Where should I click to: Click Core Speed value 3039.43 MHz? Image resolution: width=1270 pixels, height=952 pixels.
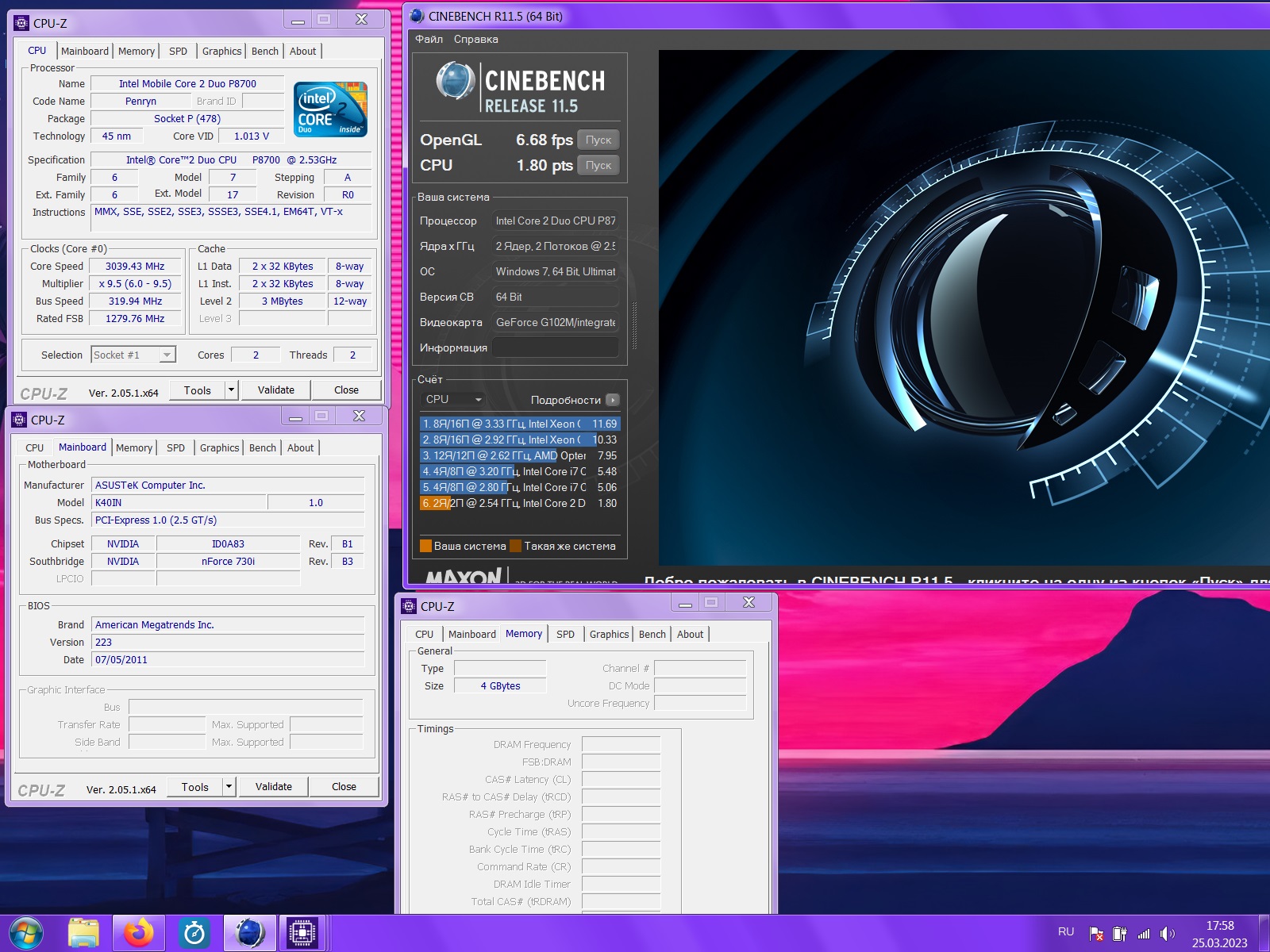point(135,267)
